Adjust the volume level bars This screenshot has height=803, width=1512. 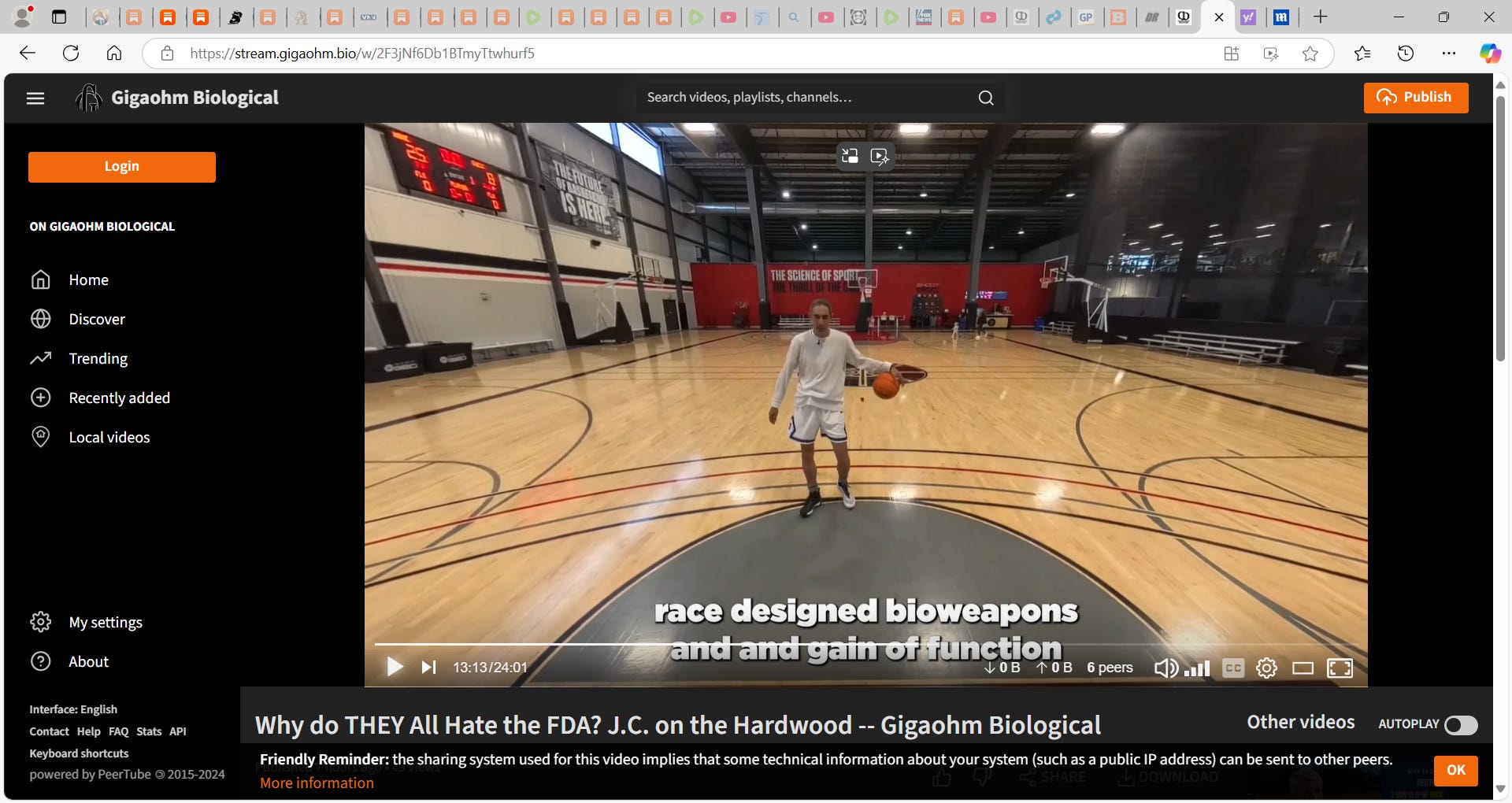1197,669
